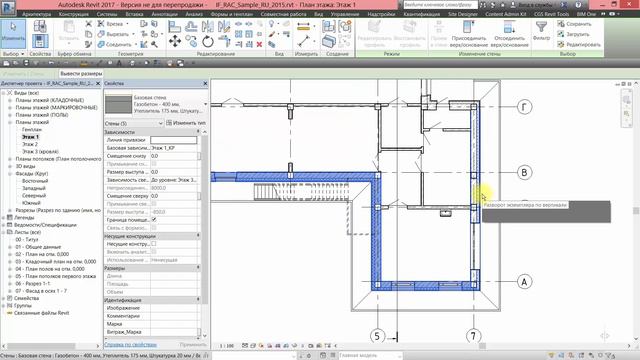Collapse the Несущие конструкции section header
Image resolution: width=640 pixels, height=360 pixels.
[198, 236]
